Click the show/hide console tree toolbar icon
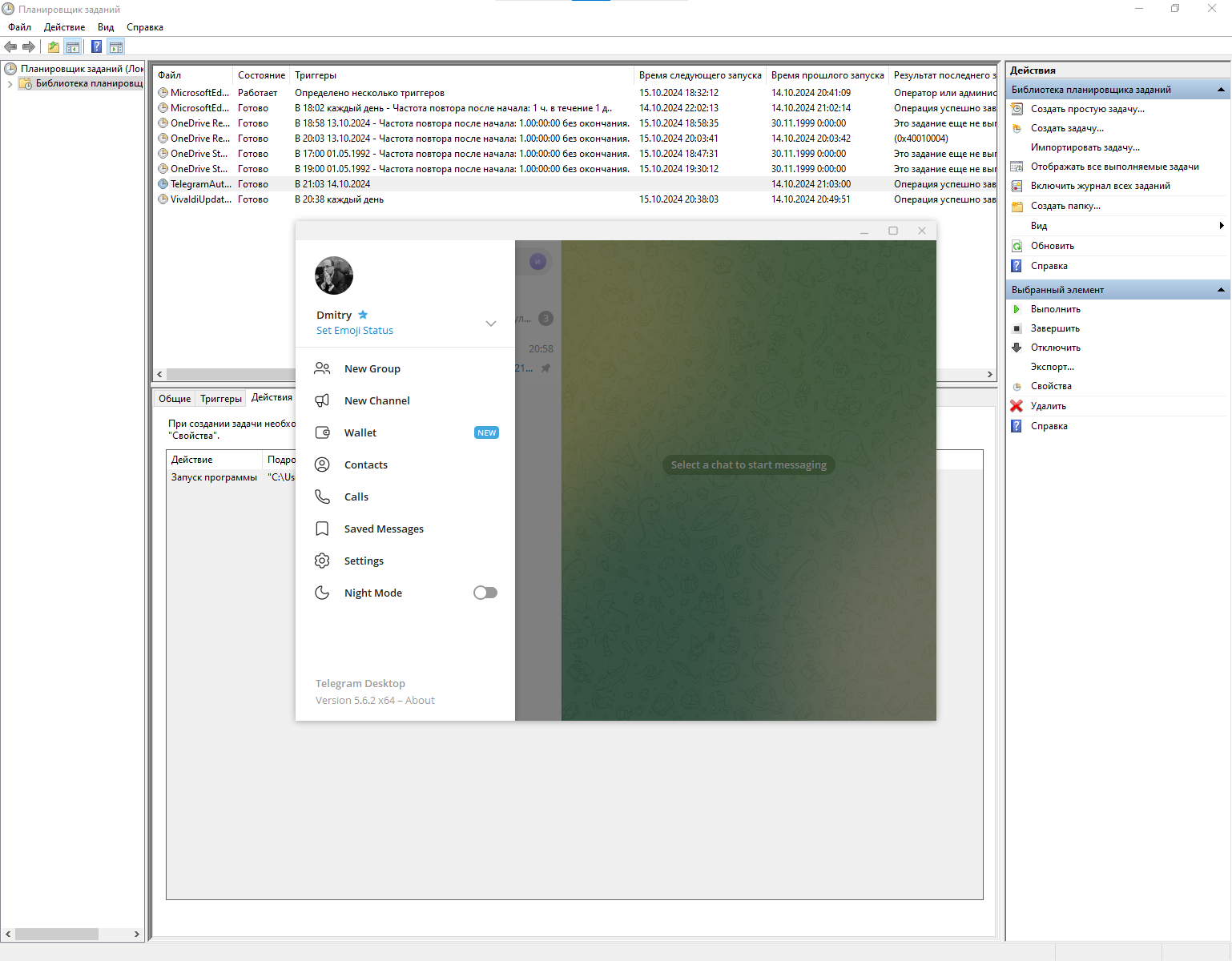Viewport: 1232px width, 961px height. coord(73,46)
